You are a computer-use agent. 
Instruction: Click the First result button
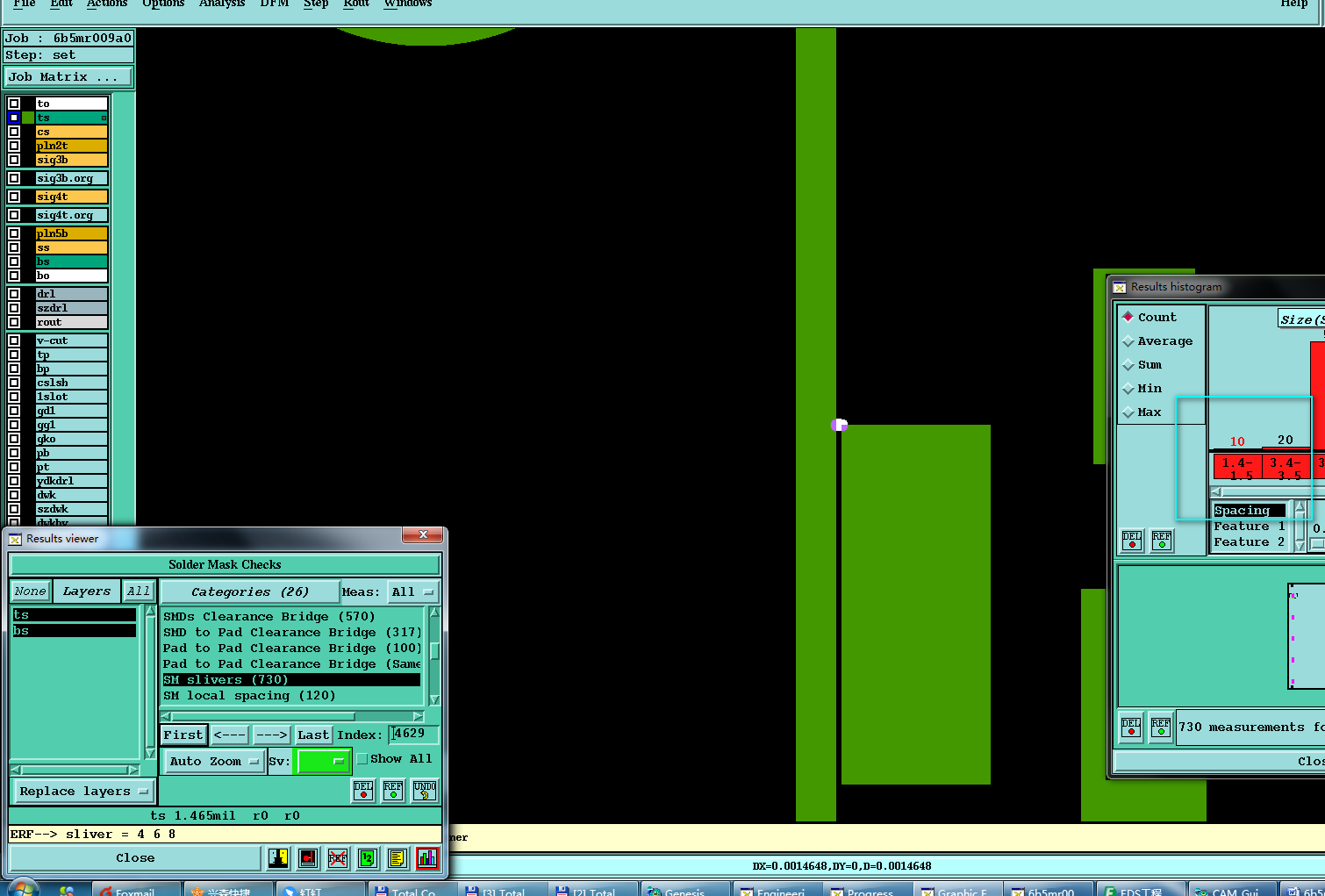point(183,735)
